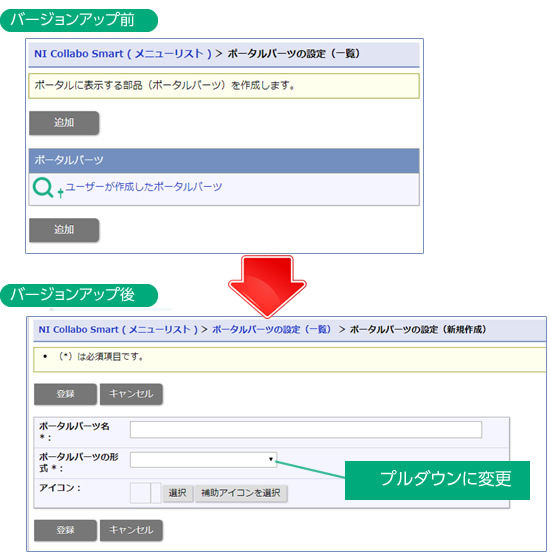550x560 pixels.
Task: Click the upper キャンセル button
Action: coord(131,394)
